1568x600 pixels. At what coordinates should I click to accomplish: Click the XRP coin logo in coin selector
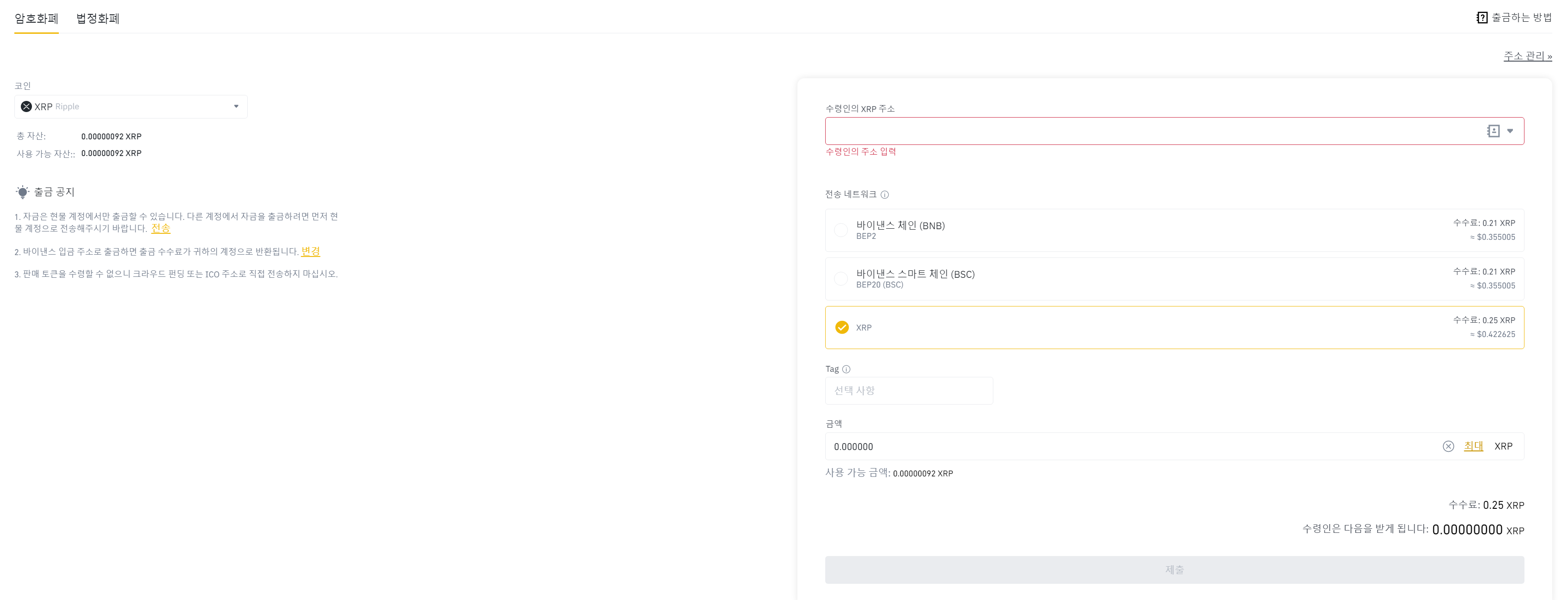pyautogui.click(x=26, y=106)
